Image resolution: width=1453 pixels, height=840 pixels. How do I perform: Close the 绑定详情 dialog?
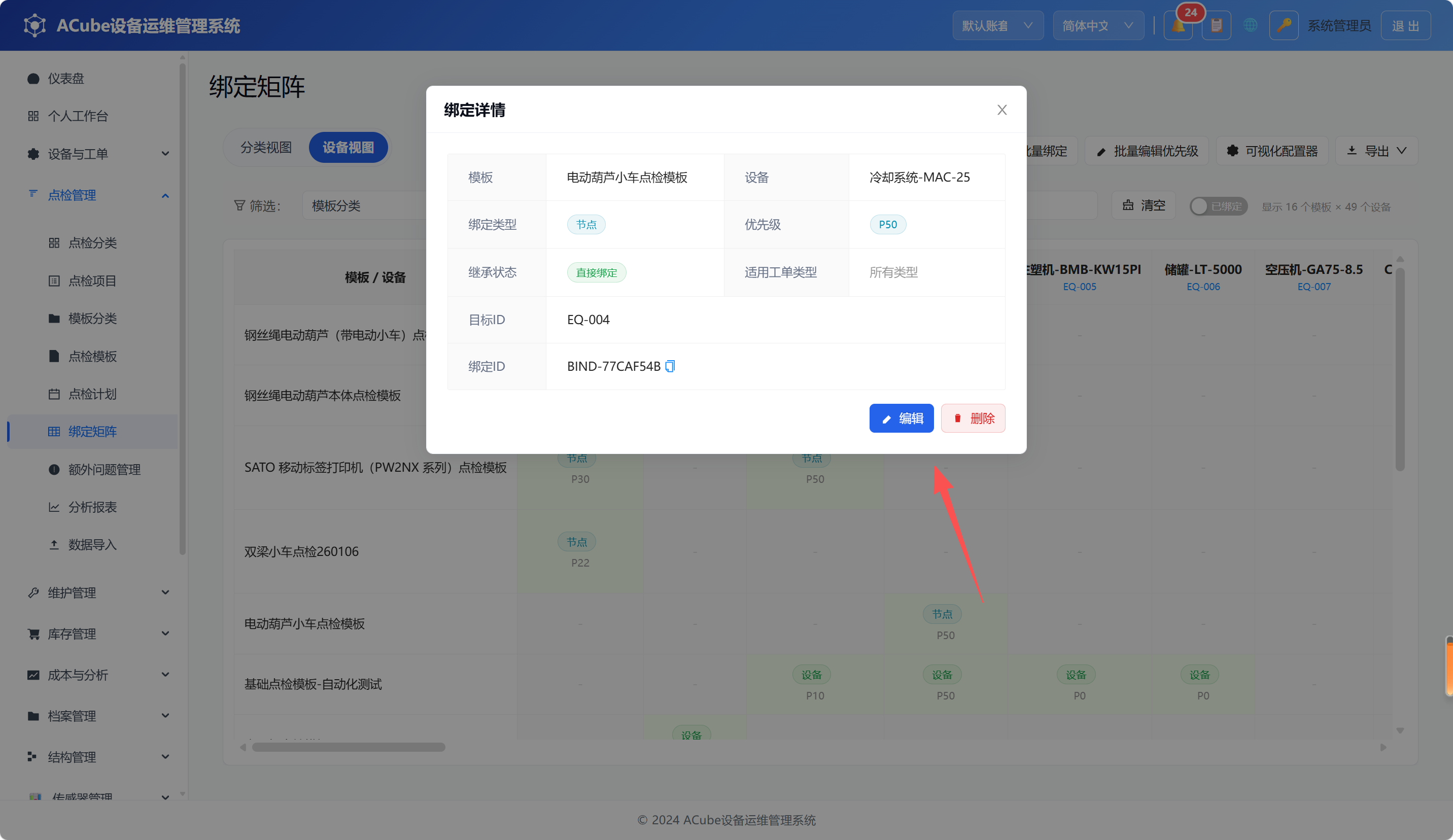1001,110
